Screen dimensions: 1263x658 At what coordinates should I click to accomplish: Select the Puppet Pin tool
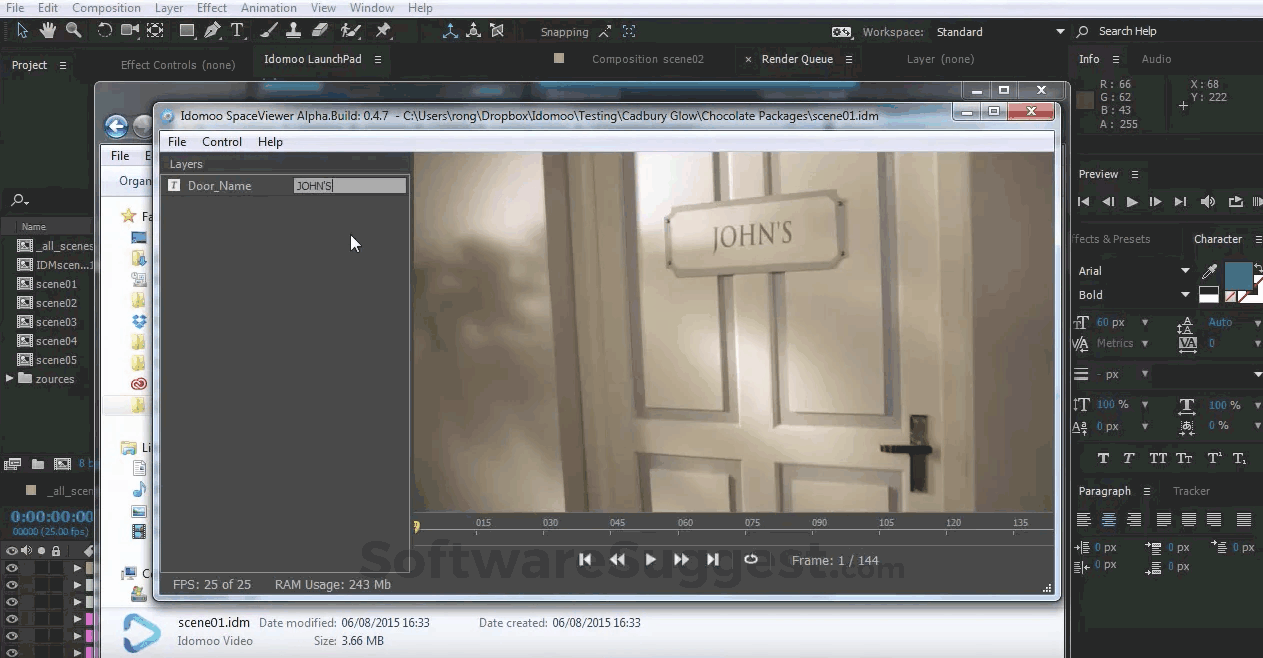tap(384, 30)
